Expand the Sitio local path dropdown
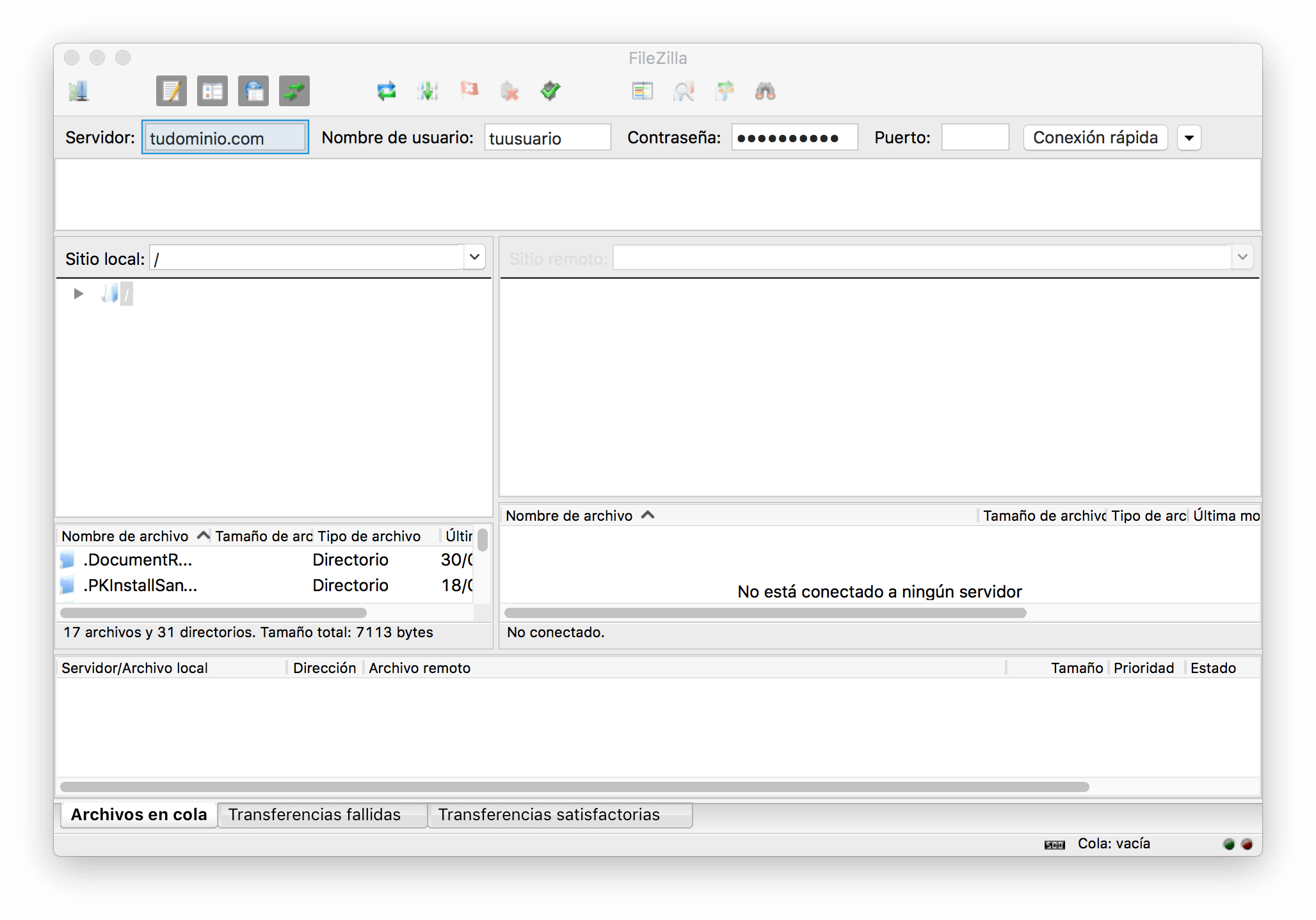Image resolution: width=1316 pixels, height=920 pixels. point(474,257)
